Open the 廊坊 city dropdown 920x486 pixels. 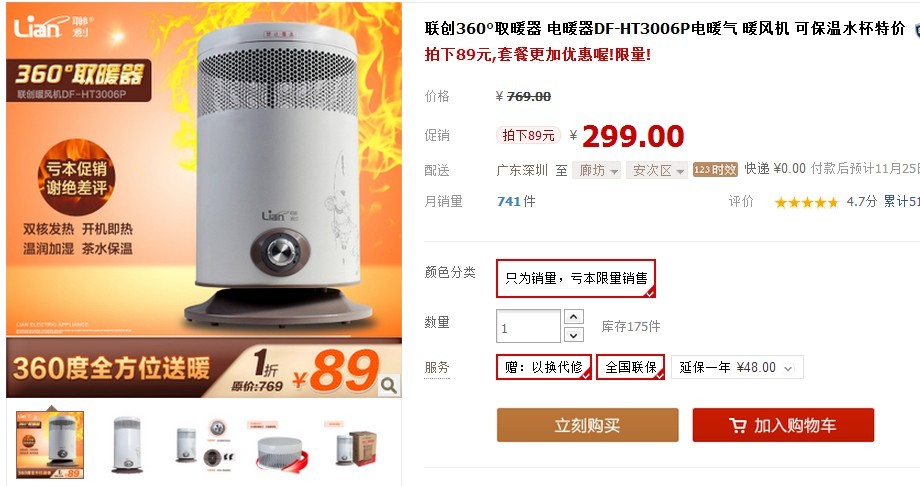pyautogui.click(x=597, y=170)
